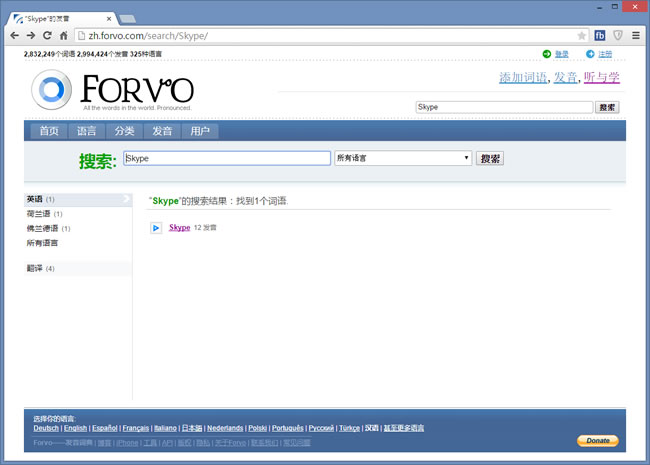Switch site language to Italiano
Image resolution: width=650 pixels, height=465 pixels.
pyautogui.click(x=165, y=428)
